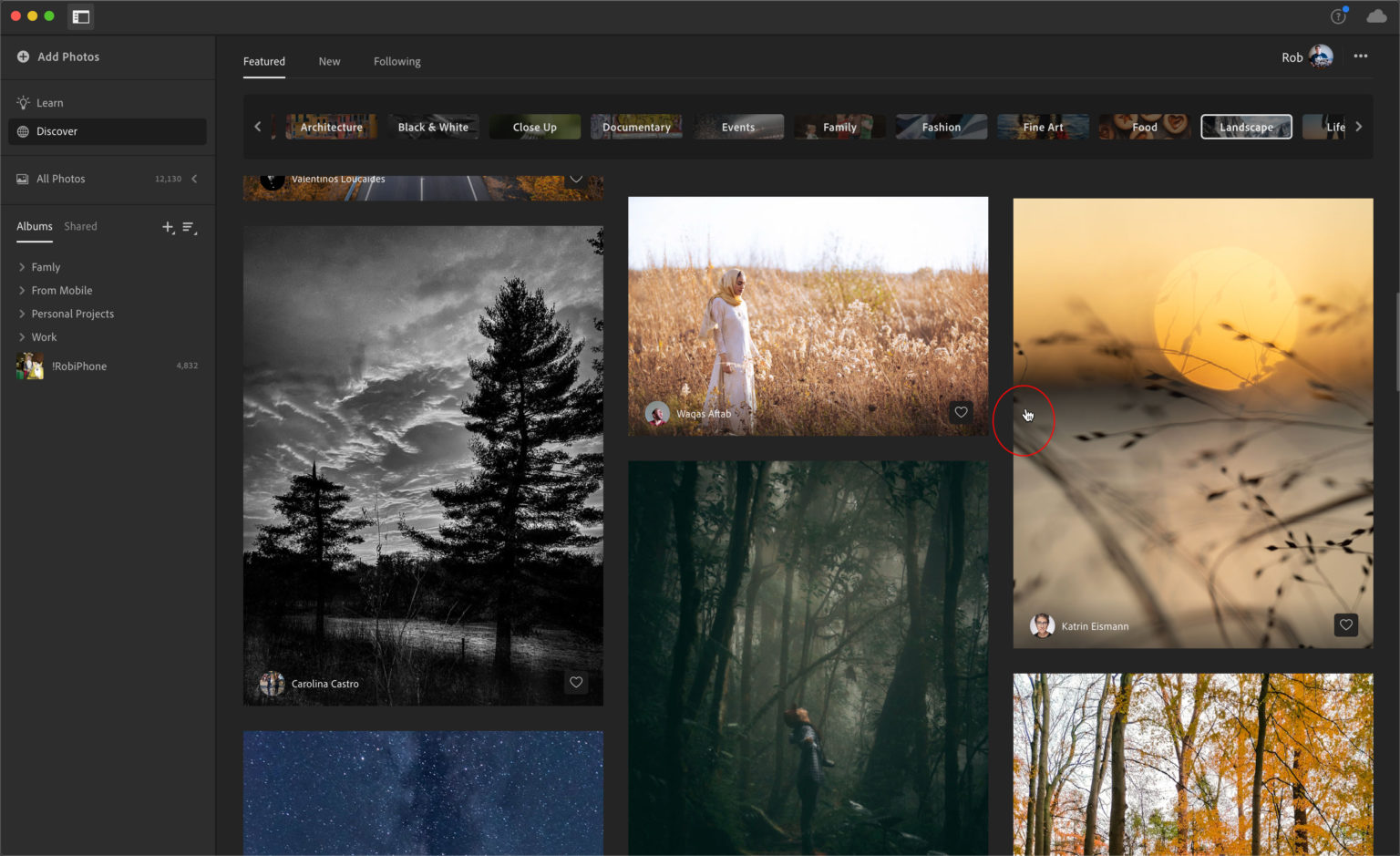Open the Add Photos panel
The height and width of the screenshot is (856, 1400).
(x=58, y=57)
